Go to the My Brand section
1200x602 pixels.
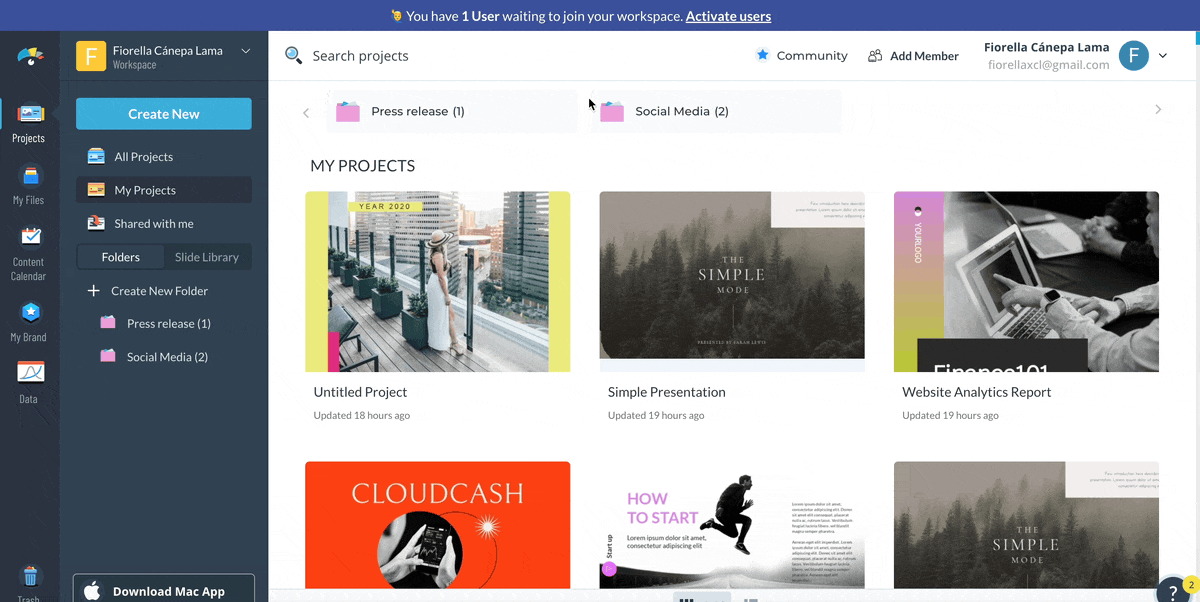(30, 313)
